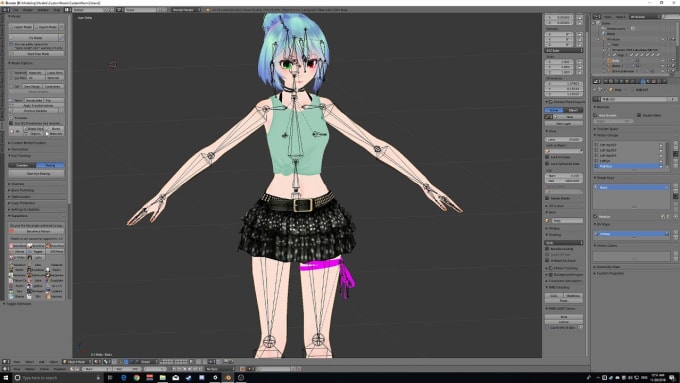Screen dimensions: 680x383
Task: Add a new vertex group with plus icon
Action: click(676, 143)
